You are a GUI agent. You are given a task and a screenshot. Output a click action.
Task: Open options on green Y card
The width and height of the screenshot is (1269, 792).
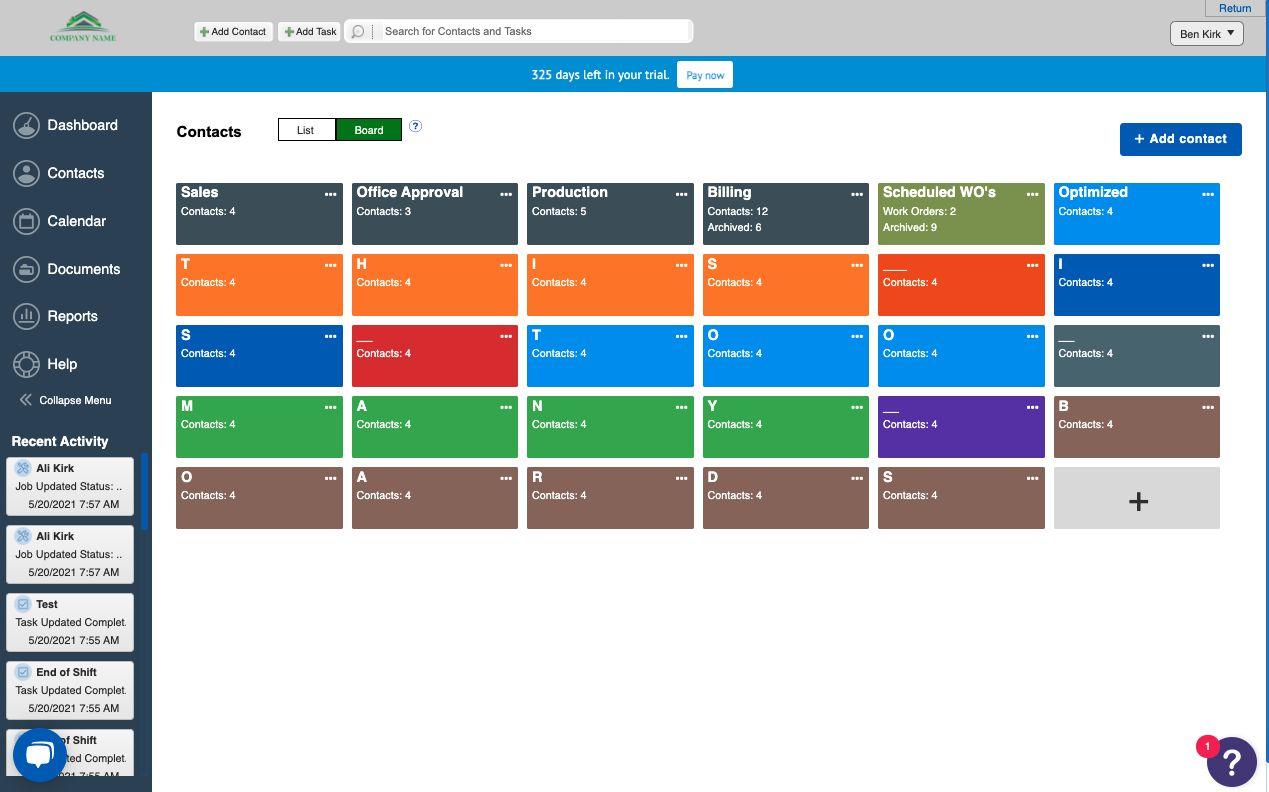click(857, 407)
